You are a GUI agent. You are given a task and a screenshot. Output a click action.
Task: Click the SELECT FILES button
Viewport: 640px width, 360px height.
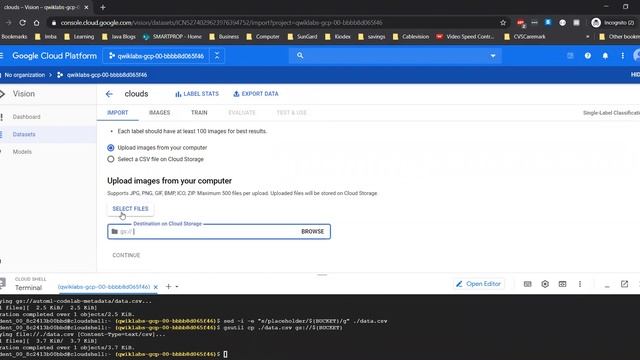[x=131, y=209]
